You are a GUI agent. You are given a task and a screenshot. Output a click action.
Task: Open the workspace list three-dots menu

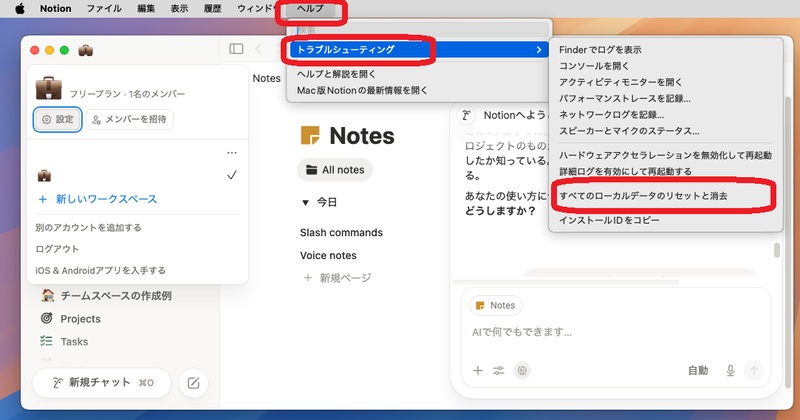point(232,153)
